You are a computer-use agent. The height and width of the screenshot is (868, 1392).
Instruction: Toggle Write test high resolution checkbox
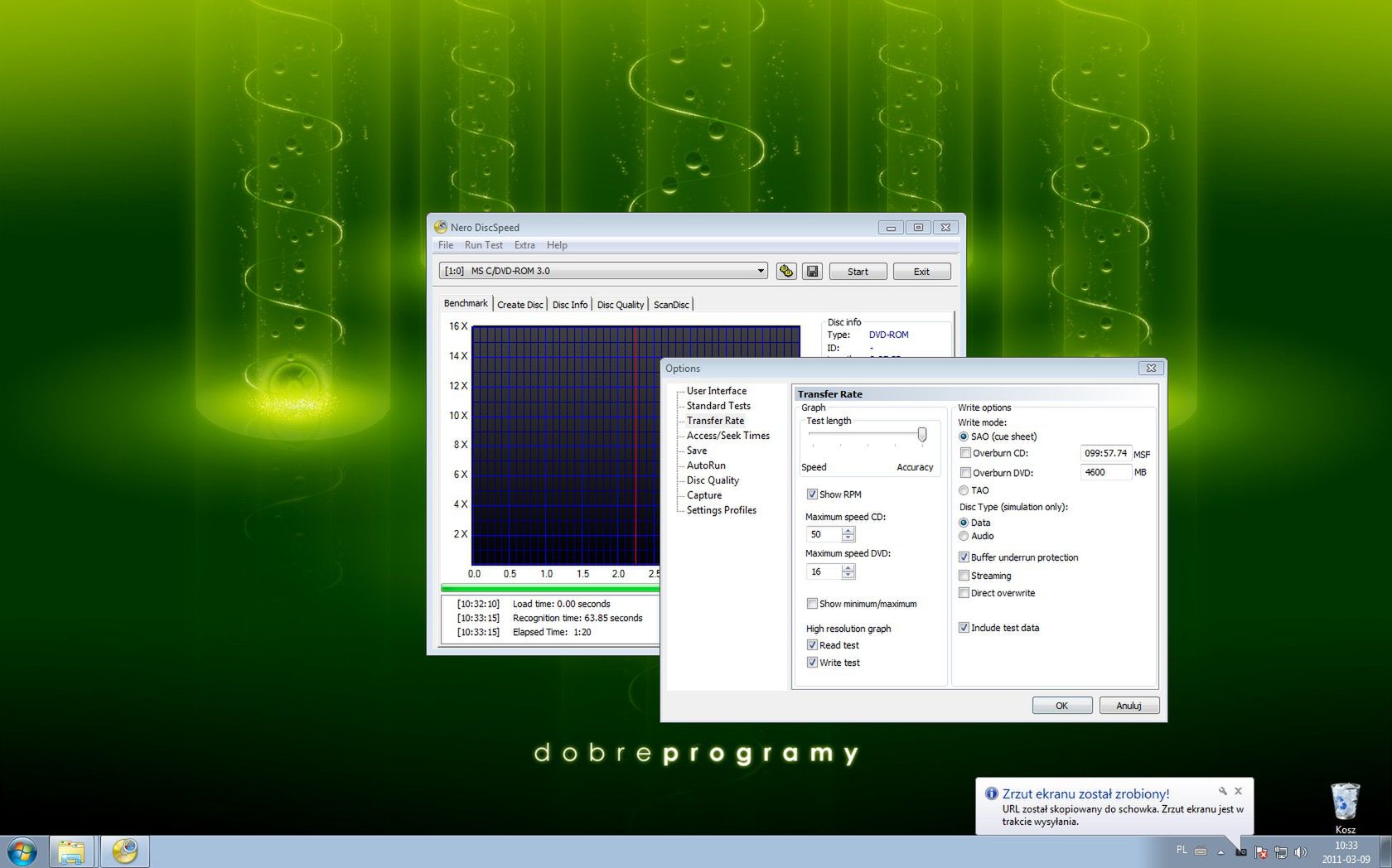click(x=812, y=663)
